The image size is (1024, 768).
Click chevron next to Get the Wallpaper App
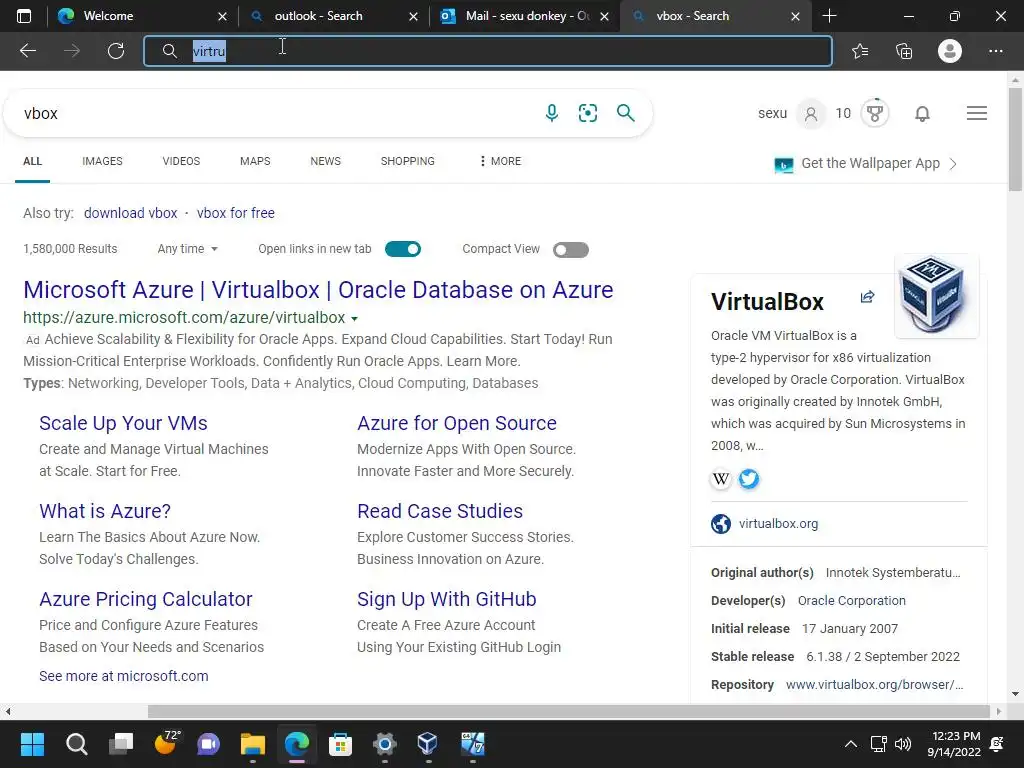(953, 164)
